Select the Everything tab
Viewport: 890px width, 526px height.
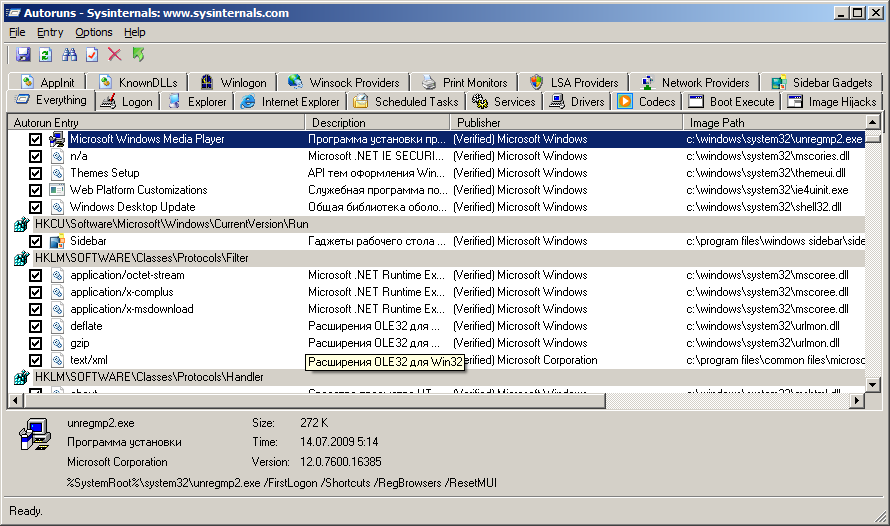click(x=51, y=100)
